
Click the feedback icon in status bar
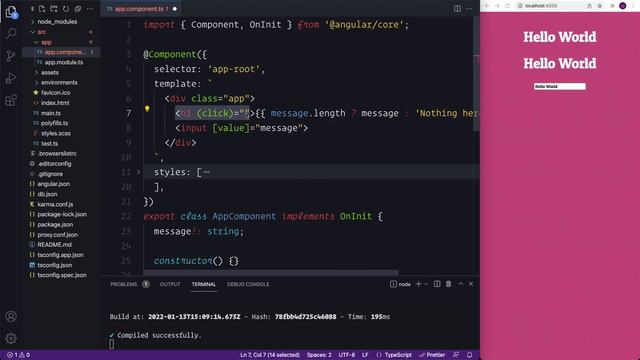[456, 355]
